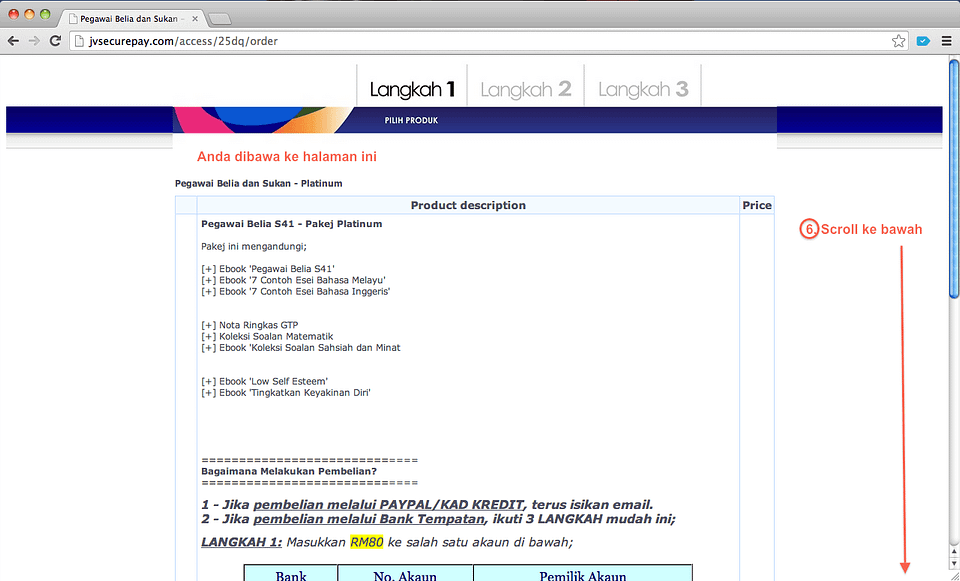Reload the page with the refresh icon

(55, 41)
